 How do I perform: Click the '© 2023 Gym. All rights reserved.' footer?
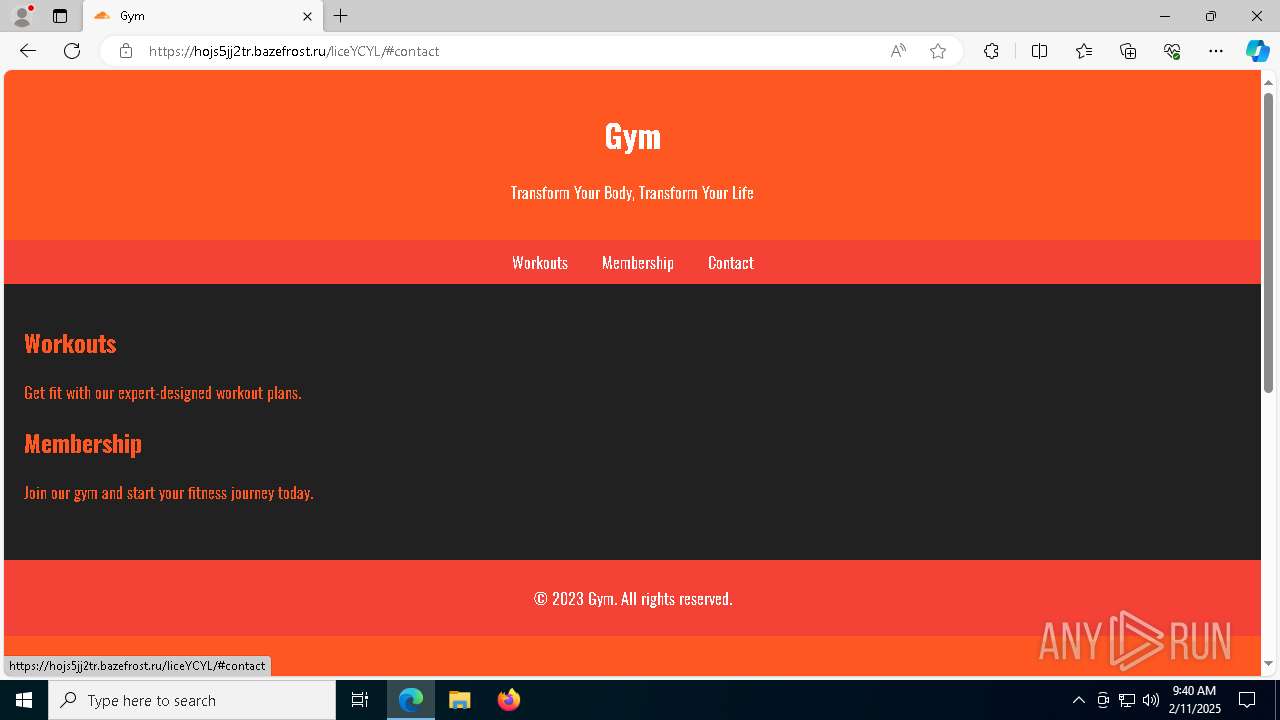(633, 599)
